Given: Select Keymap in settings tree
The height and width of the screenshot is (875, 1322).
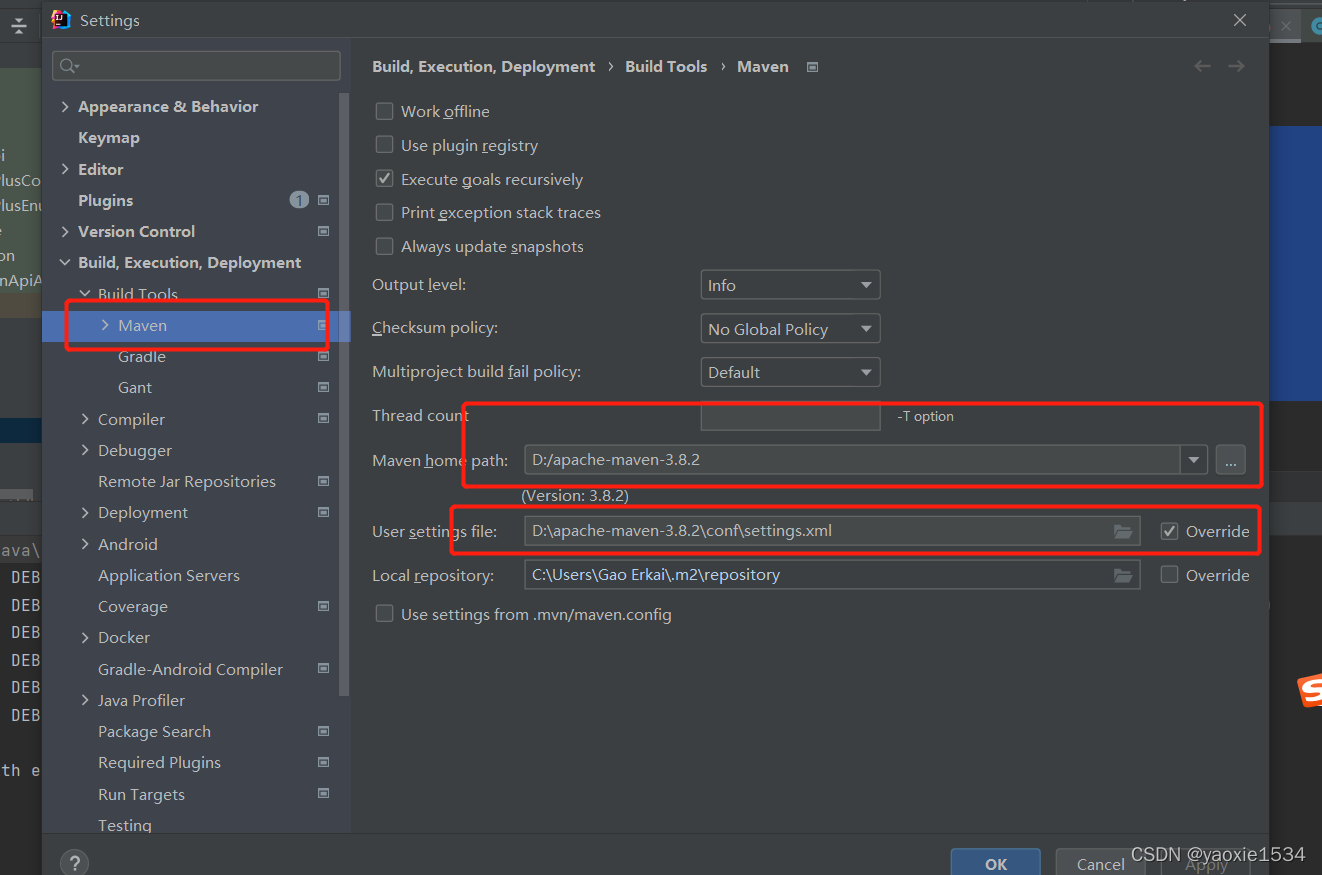Looking at the screenshot, I should pyautogui.click(x=109, y=137).
